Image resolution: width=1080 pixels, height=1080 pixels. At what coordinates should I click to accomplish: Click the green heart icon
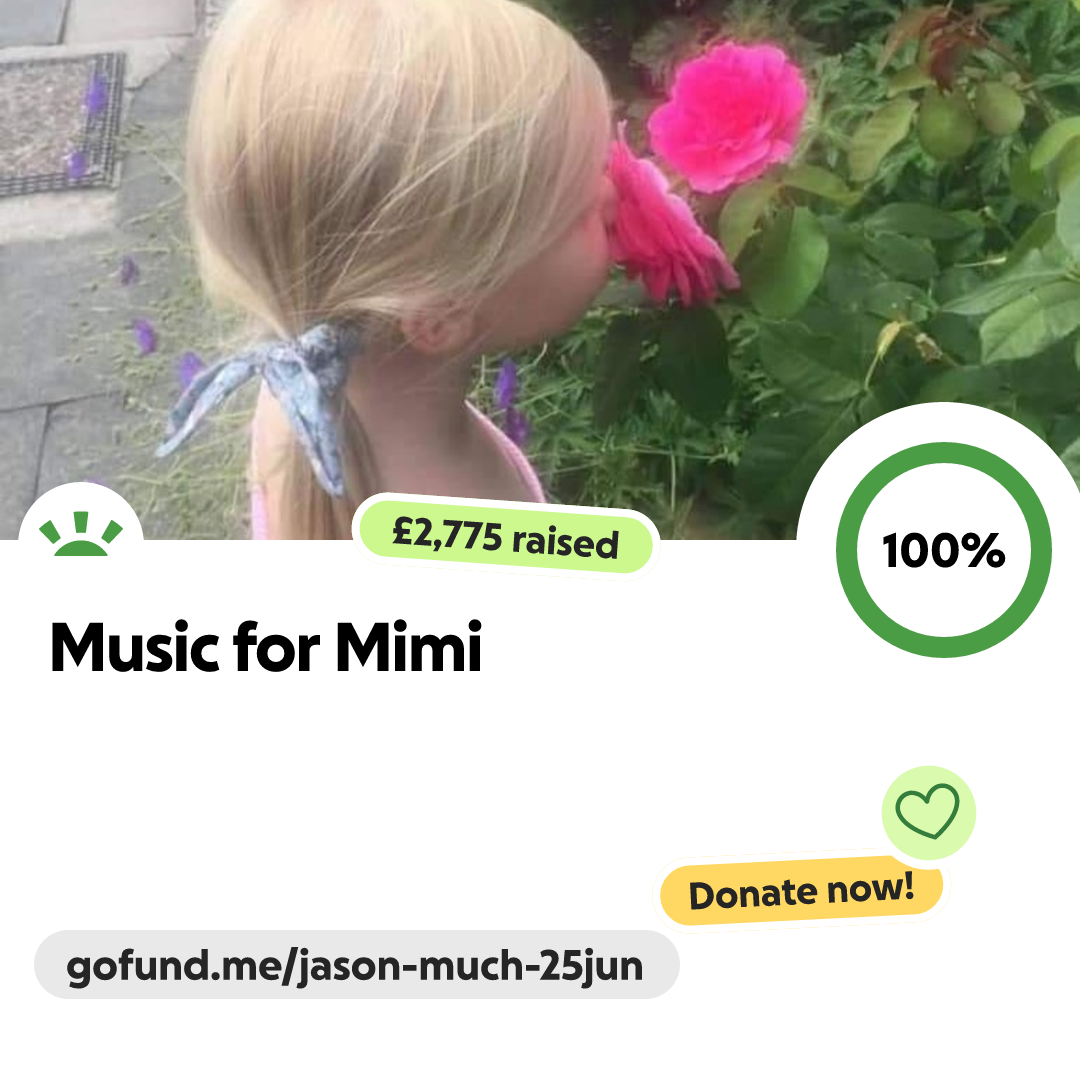[x=927, y=811]
